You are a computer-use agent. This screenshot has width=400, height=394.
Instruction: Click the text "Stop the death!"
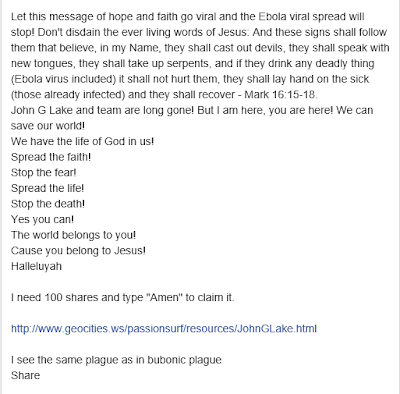pyautogui.click(x=48, y=204)
